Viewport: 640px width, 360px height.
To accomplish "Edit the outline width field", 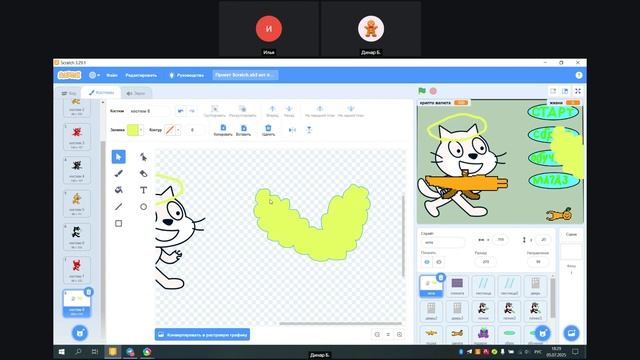I will (193, 130).
